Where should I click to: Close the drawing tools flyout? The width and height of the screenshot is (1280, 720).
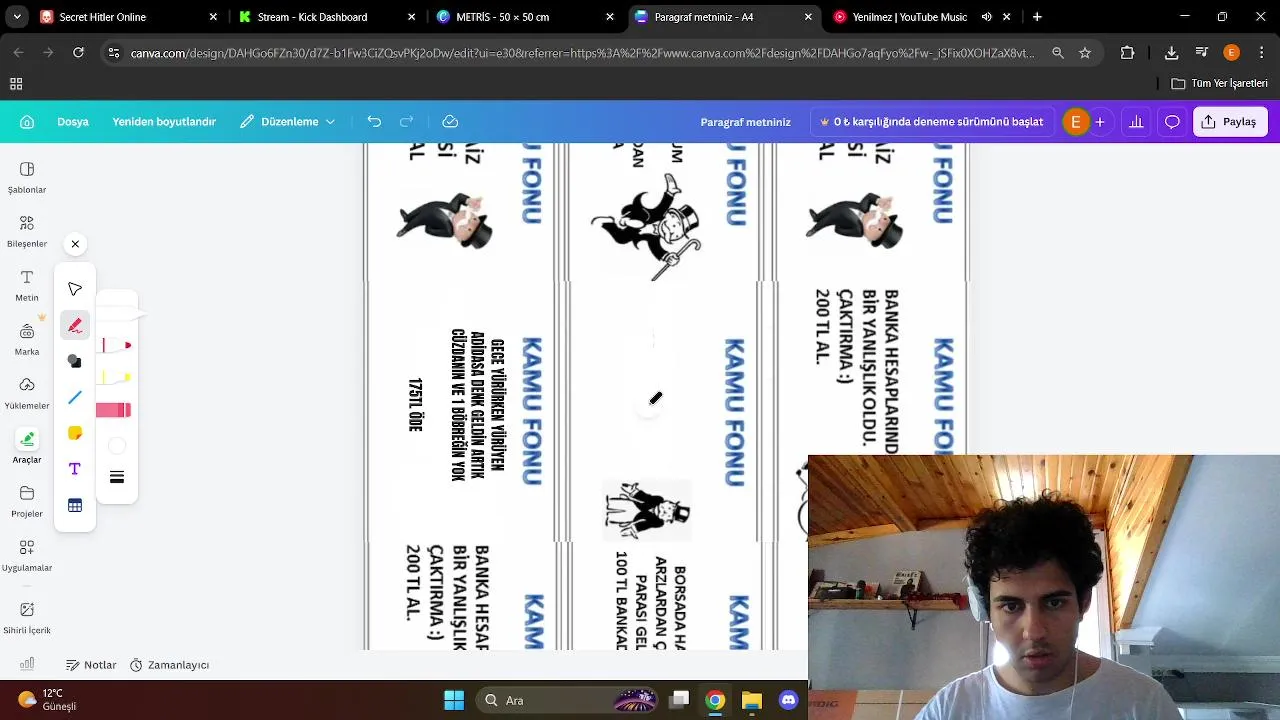(75, 244)
